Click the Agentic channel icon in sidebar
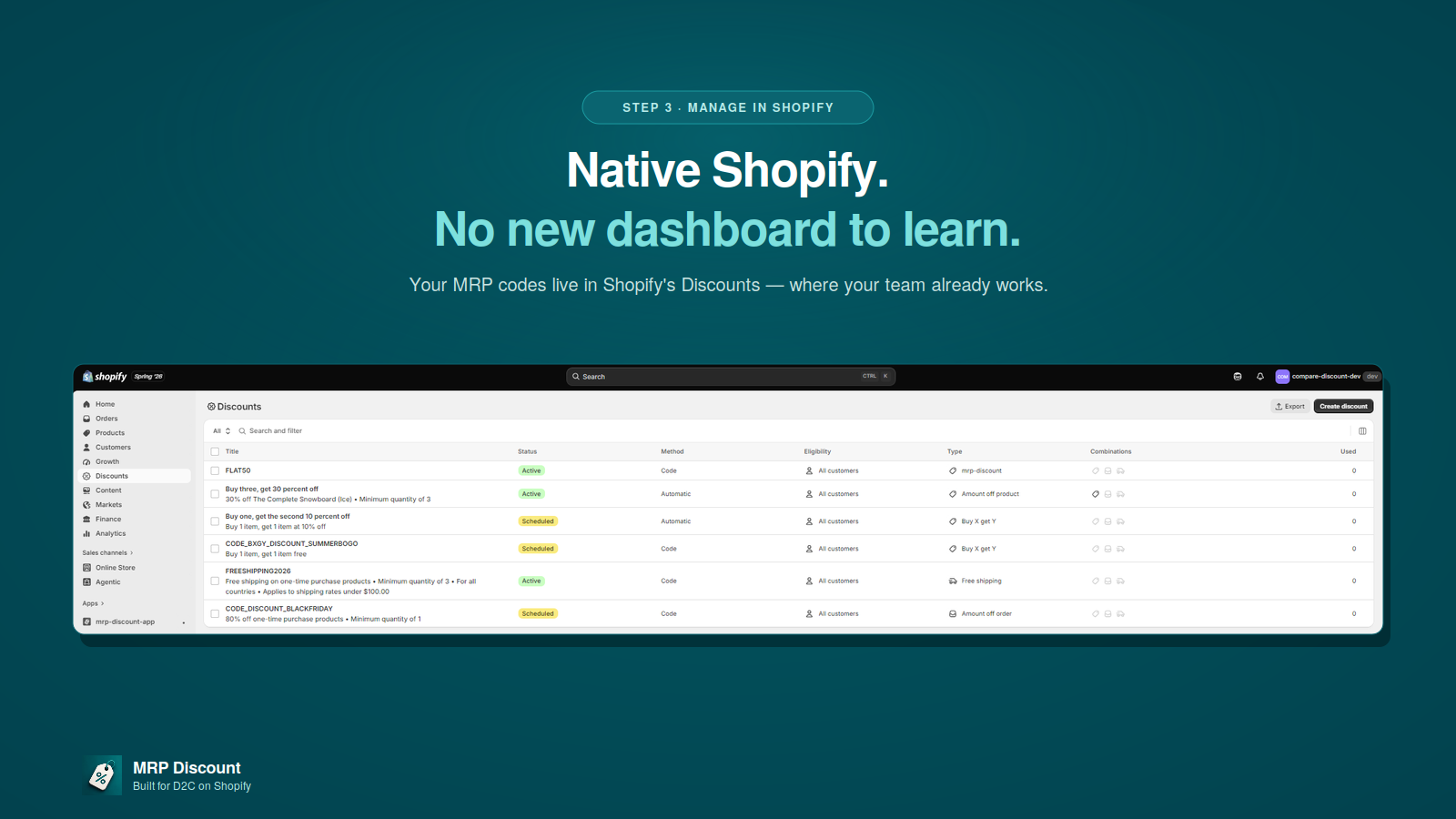Screen dimensions: 1456x819 click(x=86, y=582)
